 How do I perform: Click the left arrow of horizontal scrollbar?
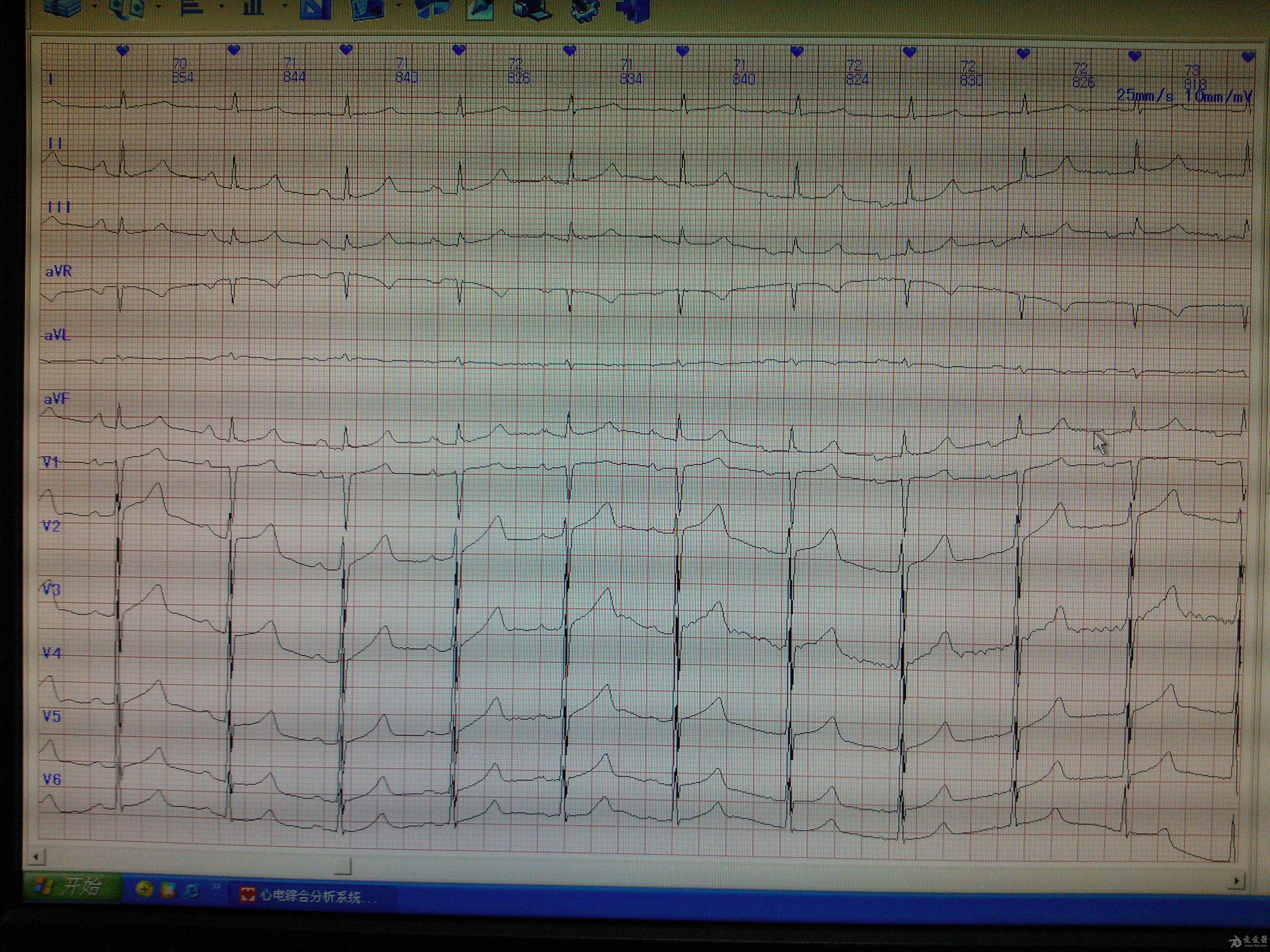click(36, 857)
